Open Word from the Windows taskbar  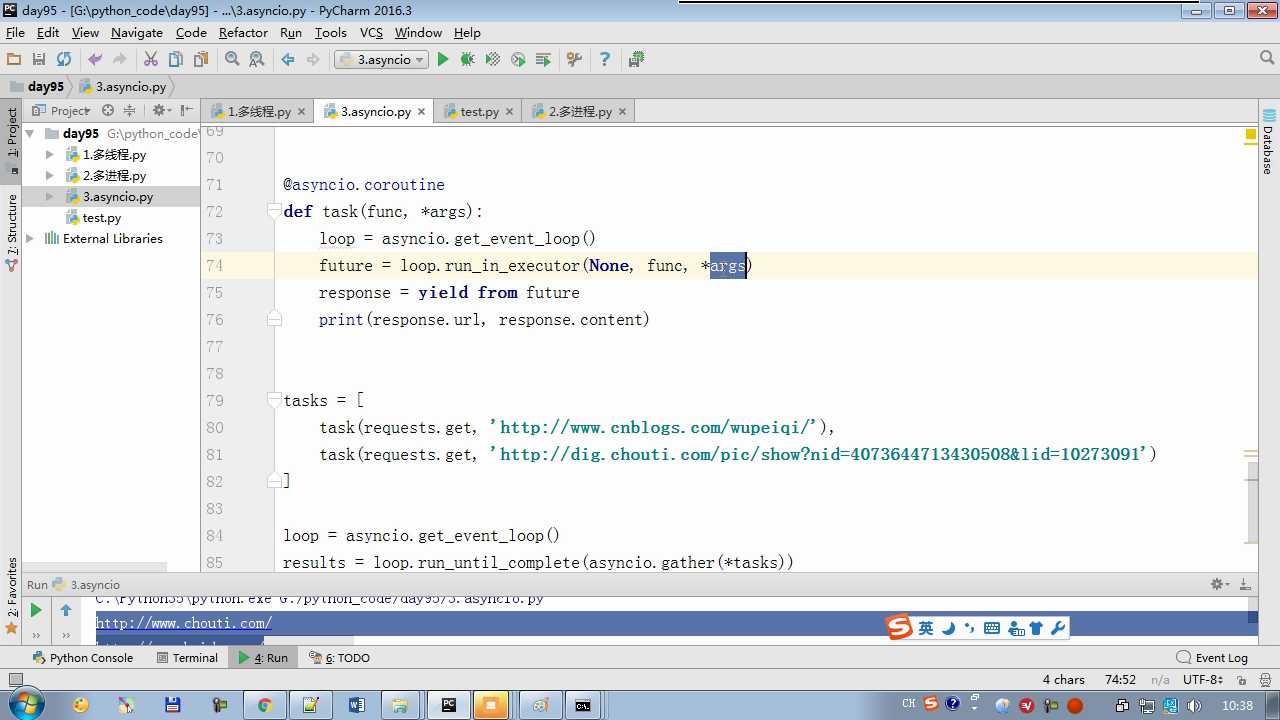click(357, 705)
